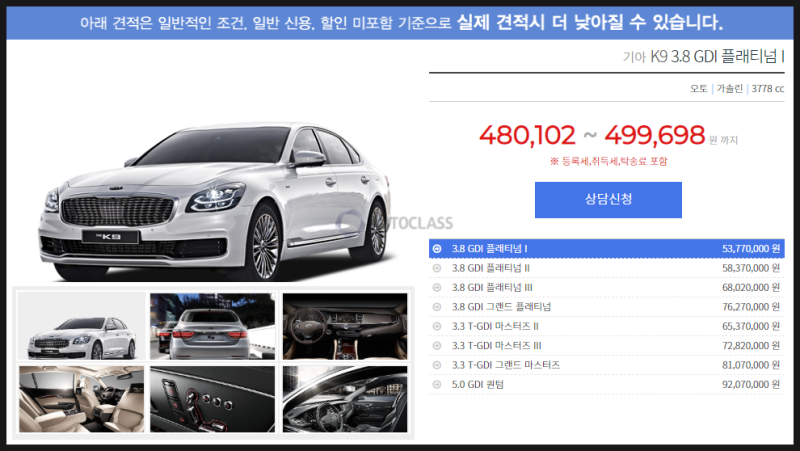Select radio for 3.8 GDI 플래티넘 I
Screen dimensions: 800x451
tap(437, 248)
